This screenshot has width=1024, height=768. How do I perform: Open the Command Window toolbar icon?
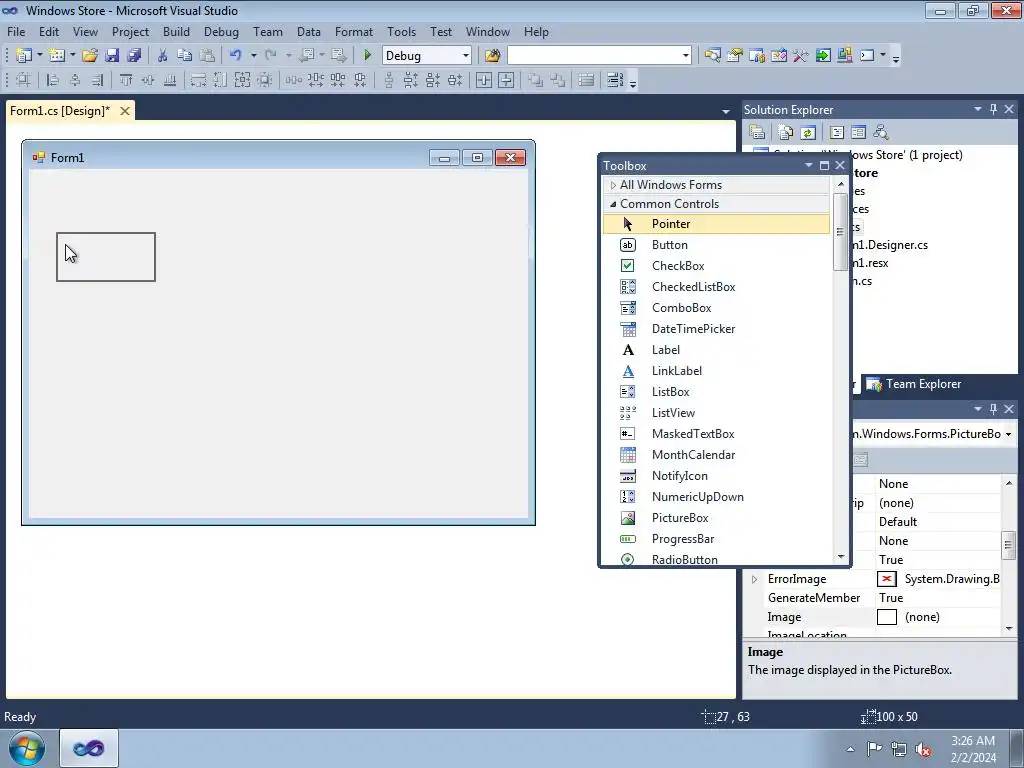pos(867,56)
